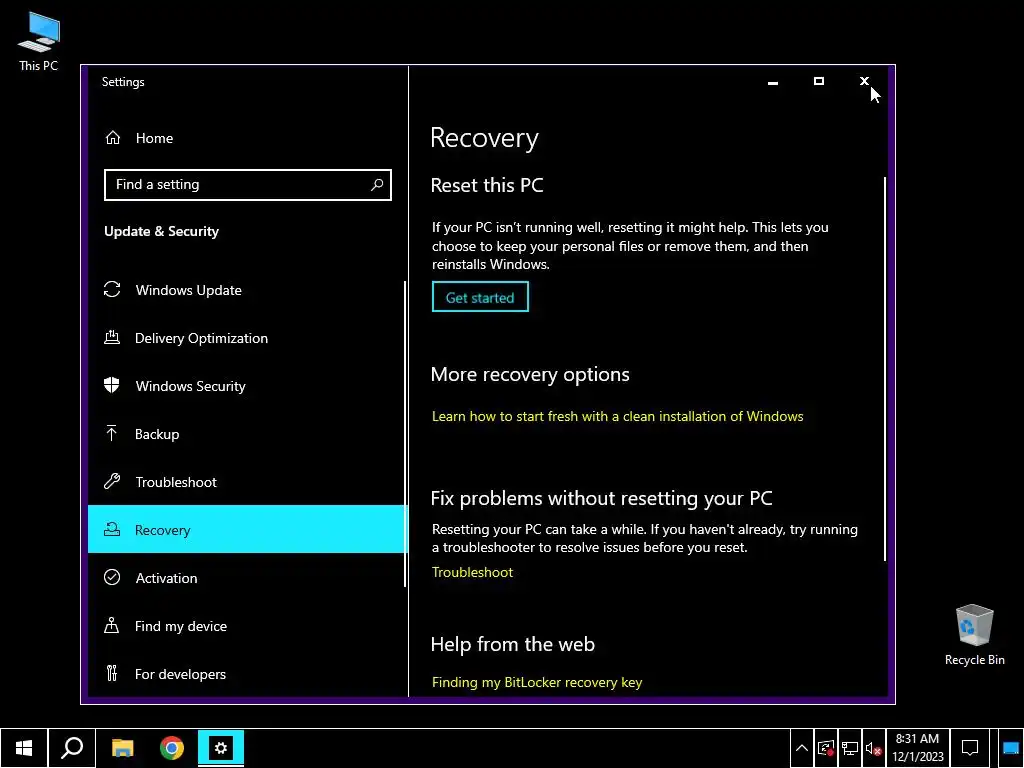Close the Settings window
The height and width of the screenshot is (768, 1024).
(x=864, y=82)
